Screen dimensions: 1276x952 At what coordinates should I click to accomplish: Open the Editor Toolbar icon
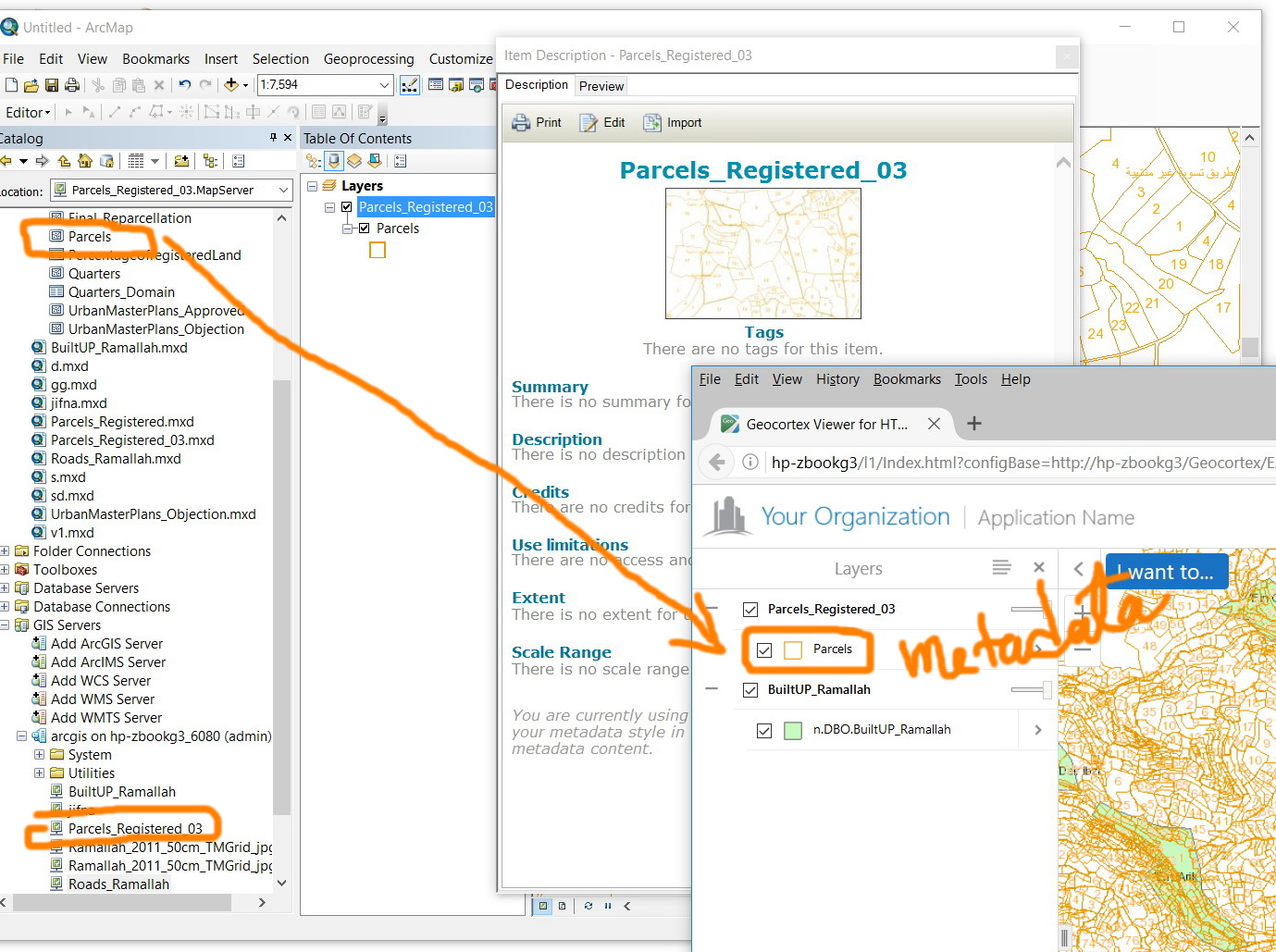(409, 85)
